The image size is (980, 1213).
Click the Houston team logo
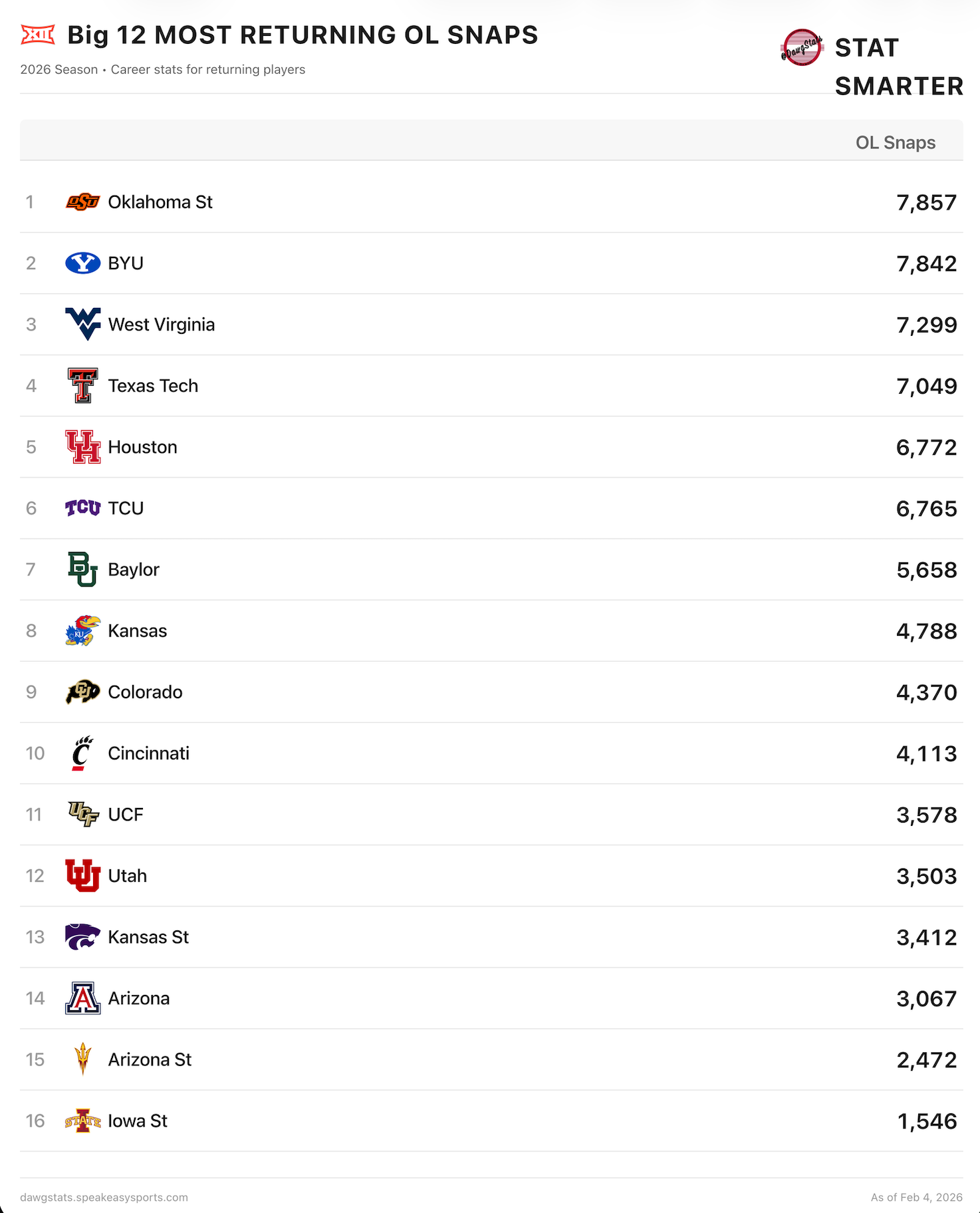pos(82,447)
